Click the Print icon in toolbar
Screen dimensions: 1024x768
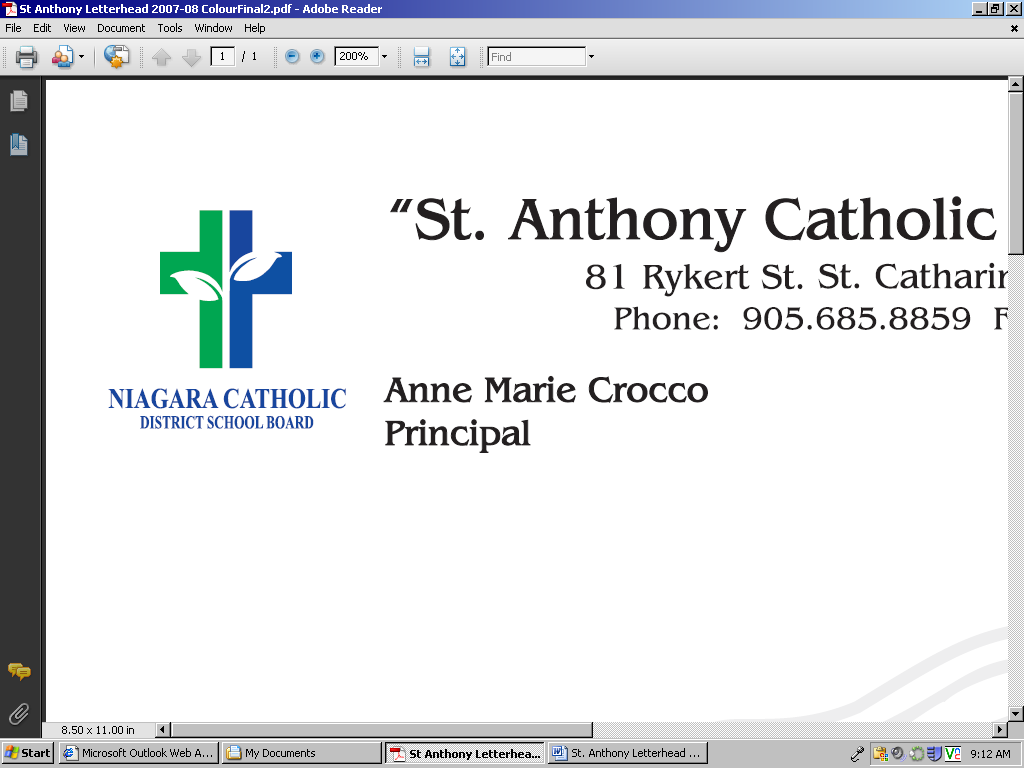26,57
